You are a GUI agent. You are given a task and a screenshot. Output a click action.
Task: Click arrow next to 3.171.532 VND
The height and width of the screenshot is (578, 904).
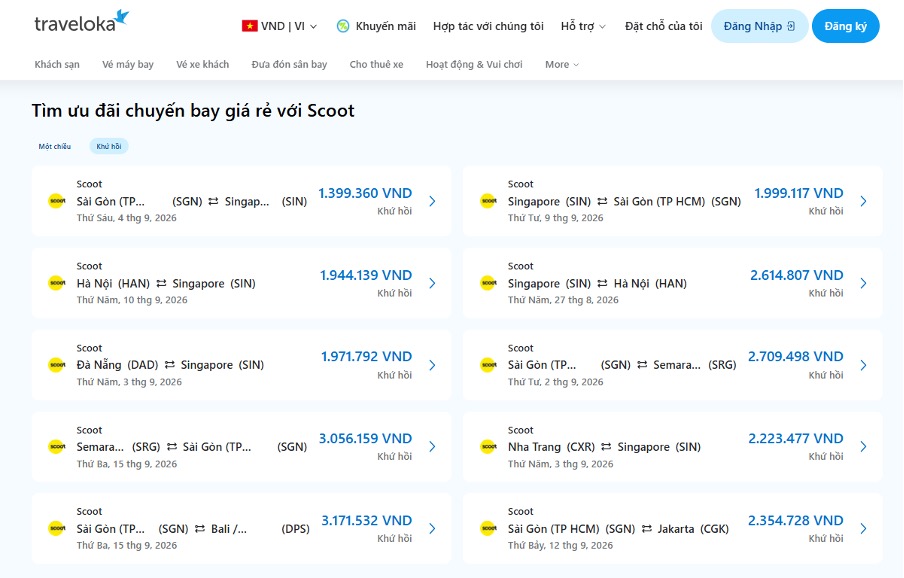432,528
